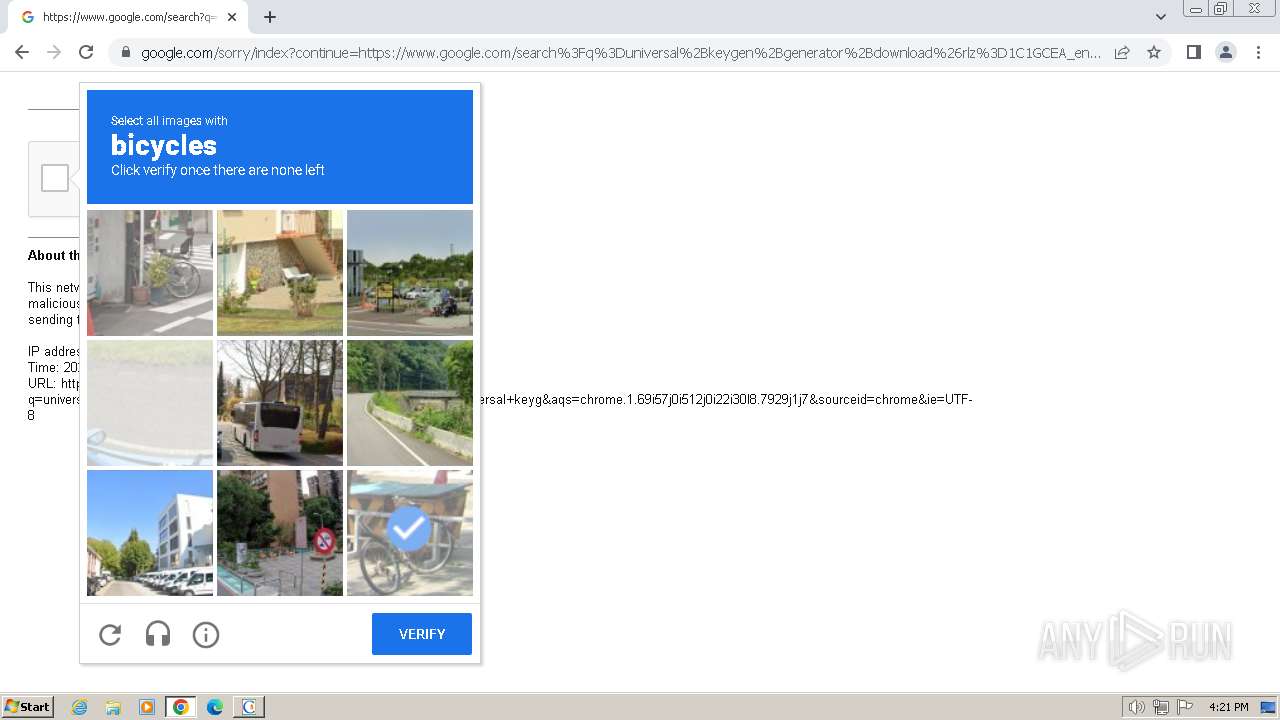Select the google.com/search tab

pyautogui.click(x=127, y=17)
